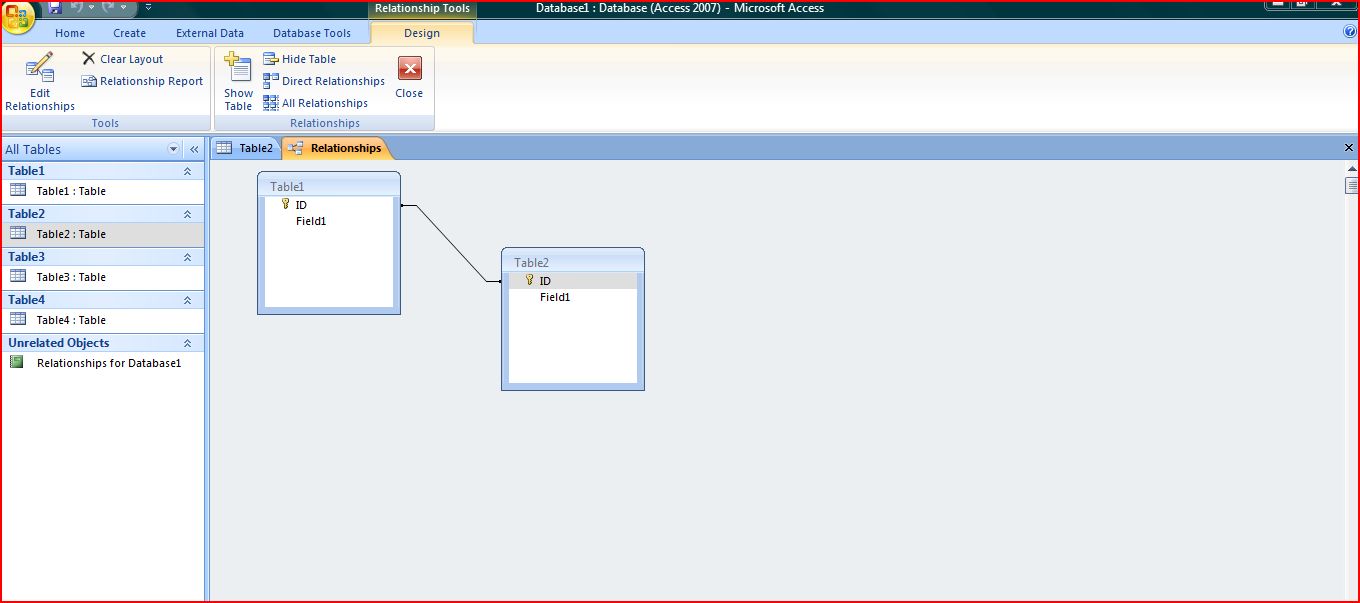Switch to the Table2 document tab
The width and height of the screenshot is (1360, 603).
pyautogui.click(x=246, y=148)
